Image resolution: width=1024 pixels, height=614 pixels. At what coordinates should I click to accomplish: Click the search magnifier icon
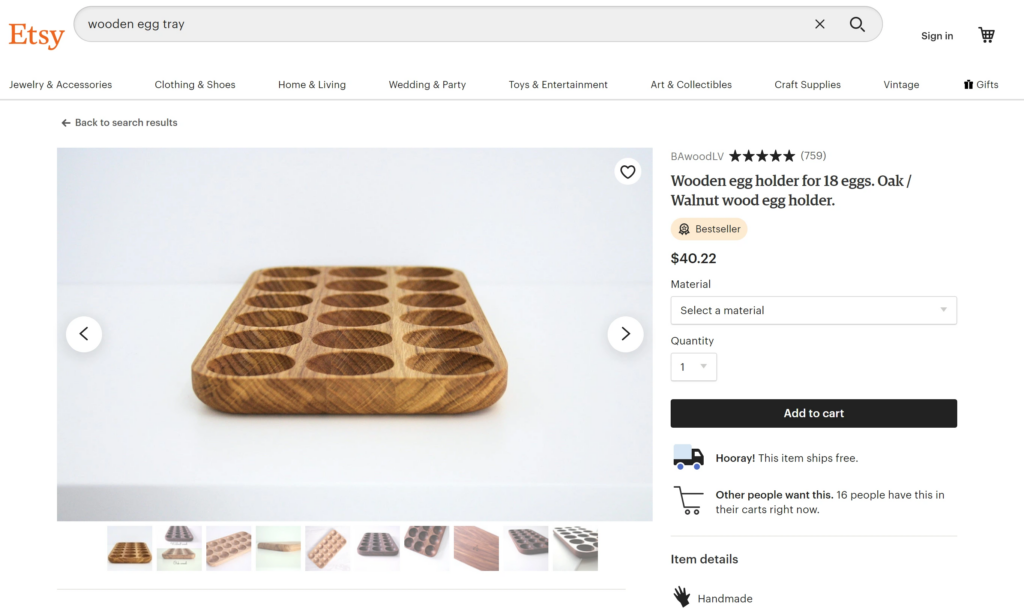(x=857, y=24)
